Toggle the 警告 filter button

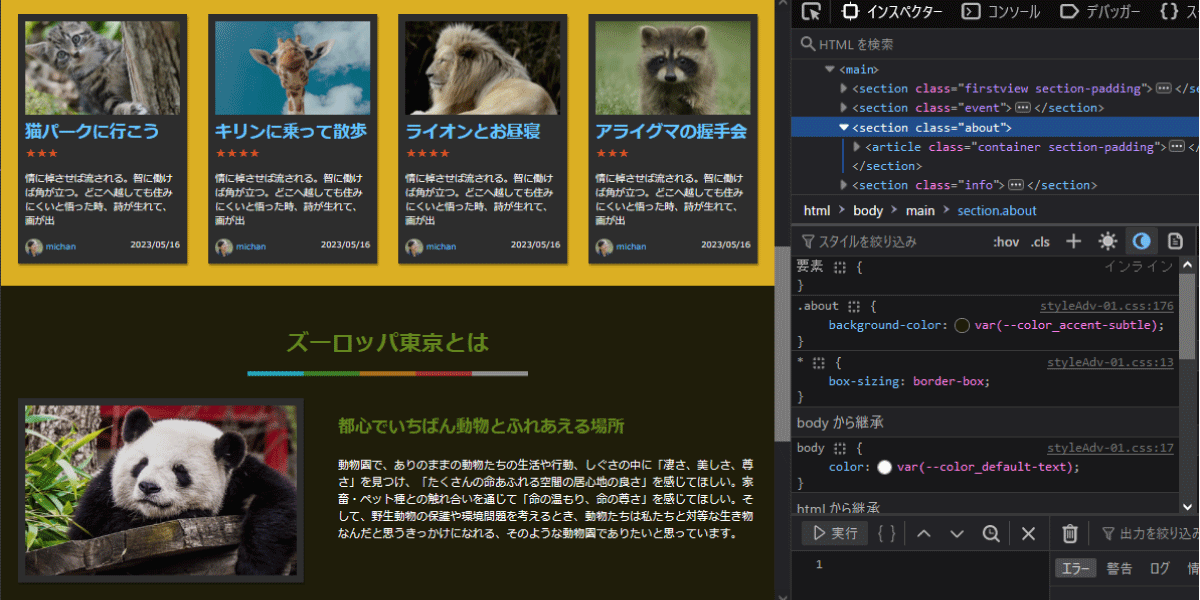tap(1119, 568)
